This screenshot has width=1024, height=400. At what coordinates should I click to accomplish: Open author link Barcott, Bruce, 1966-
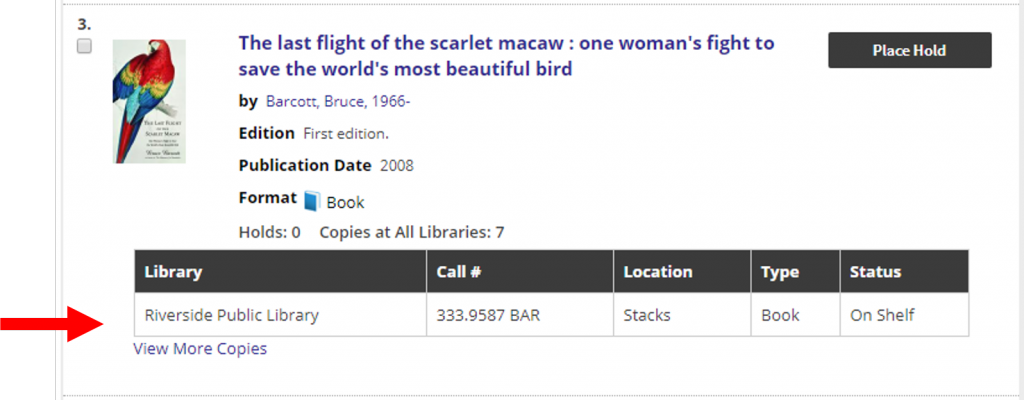pos(338,102)
